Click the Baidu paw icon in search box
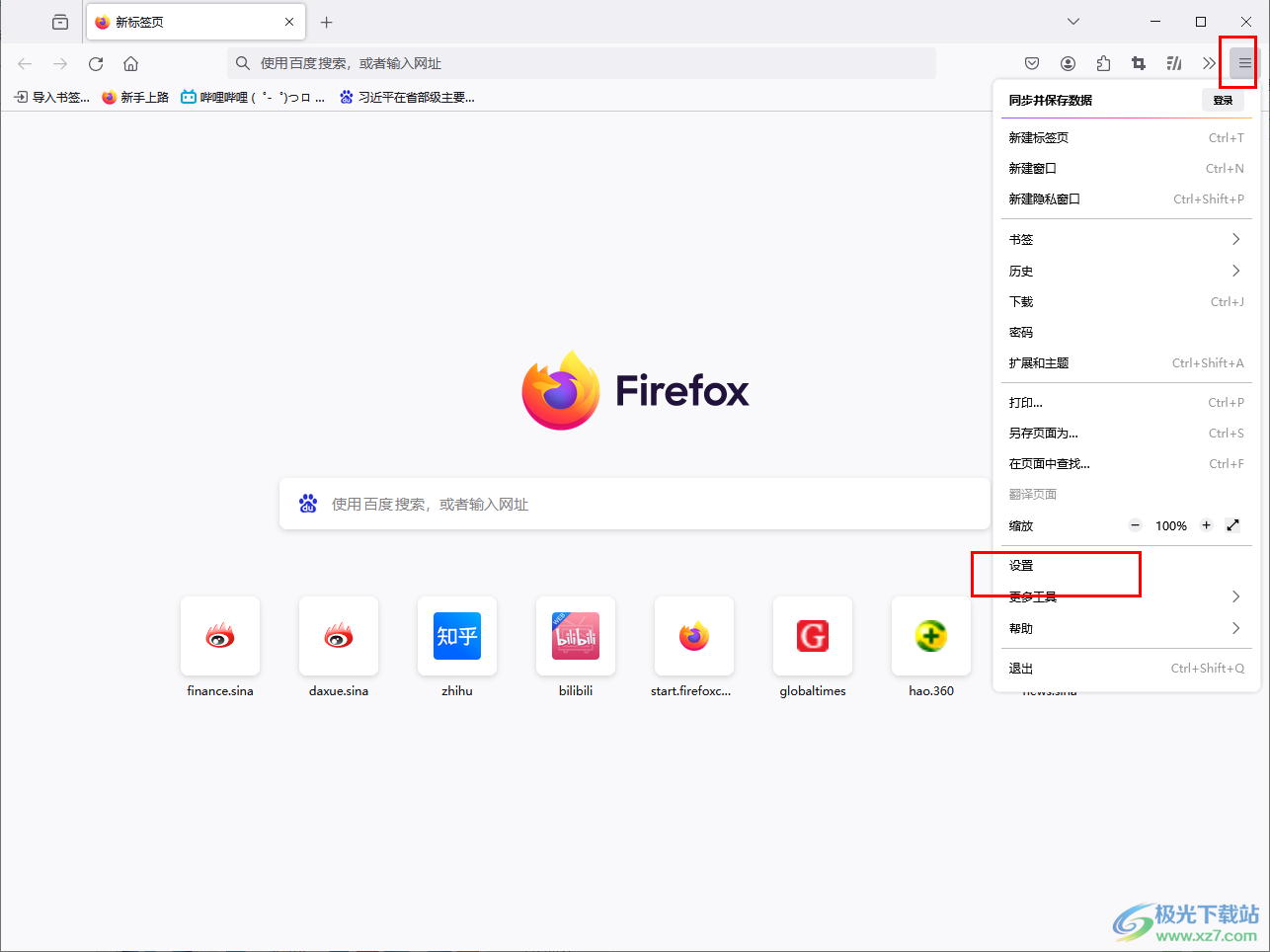The height and width of the screenshot is (952, 1270). tap(308, 504)
